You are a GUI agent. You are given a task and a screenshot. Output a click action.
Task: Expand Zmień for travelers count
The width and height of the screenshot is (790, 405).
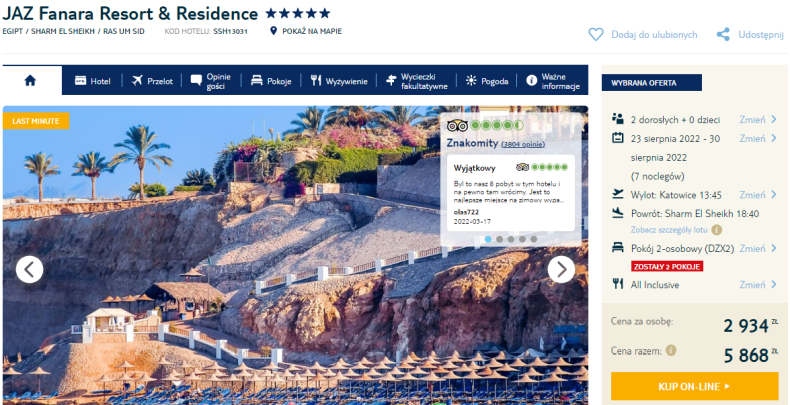click(758, 119)
